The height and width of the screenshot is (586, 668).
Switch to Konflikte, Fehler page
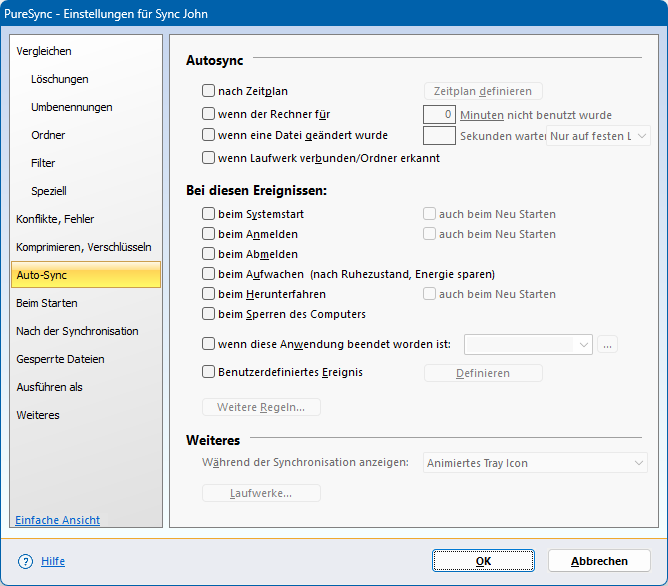coord(86,219)
